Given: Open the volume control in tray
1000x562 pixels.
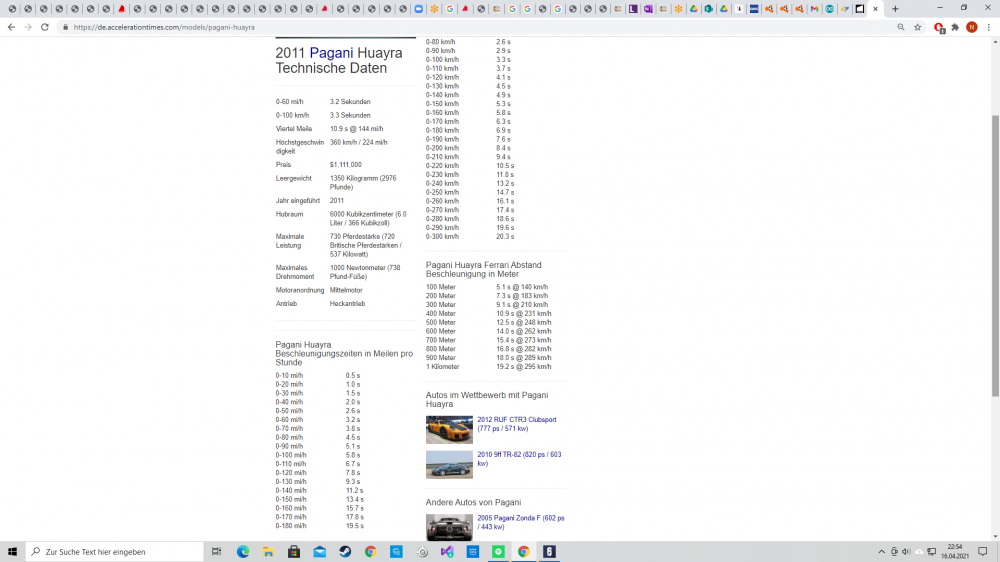Looking at the screenshot, I should 906,552.
